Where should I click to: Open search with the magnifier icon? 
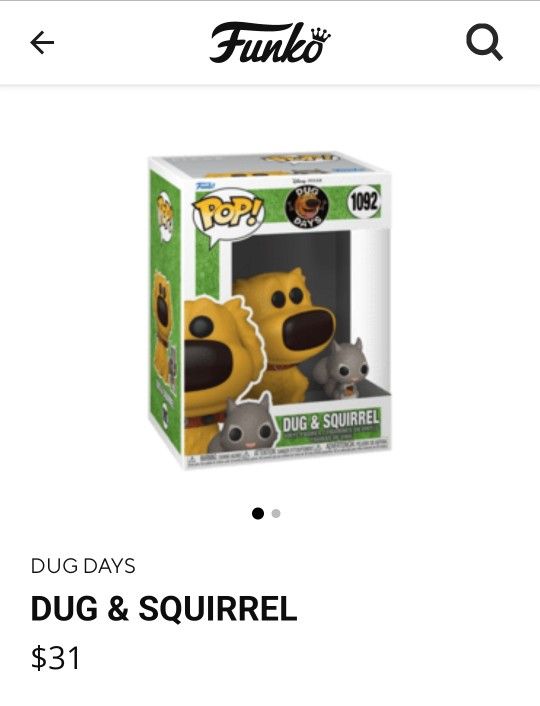pyautogui.click(x=484, y=42)
